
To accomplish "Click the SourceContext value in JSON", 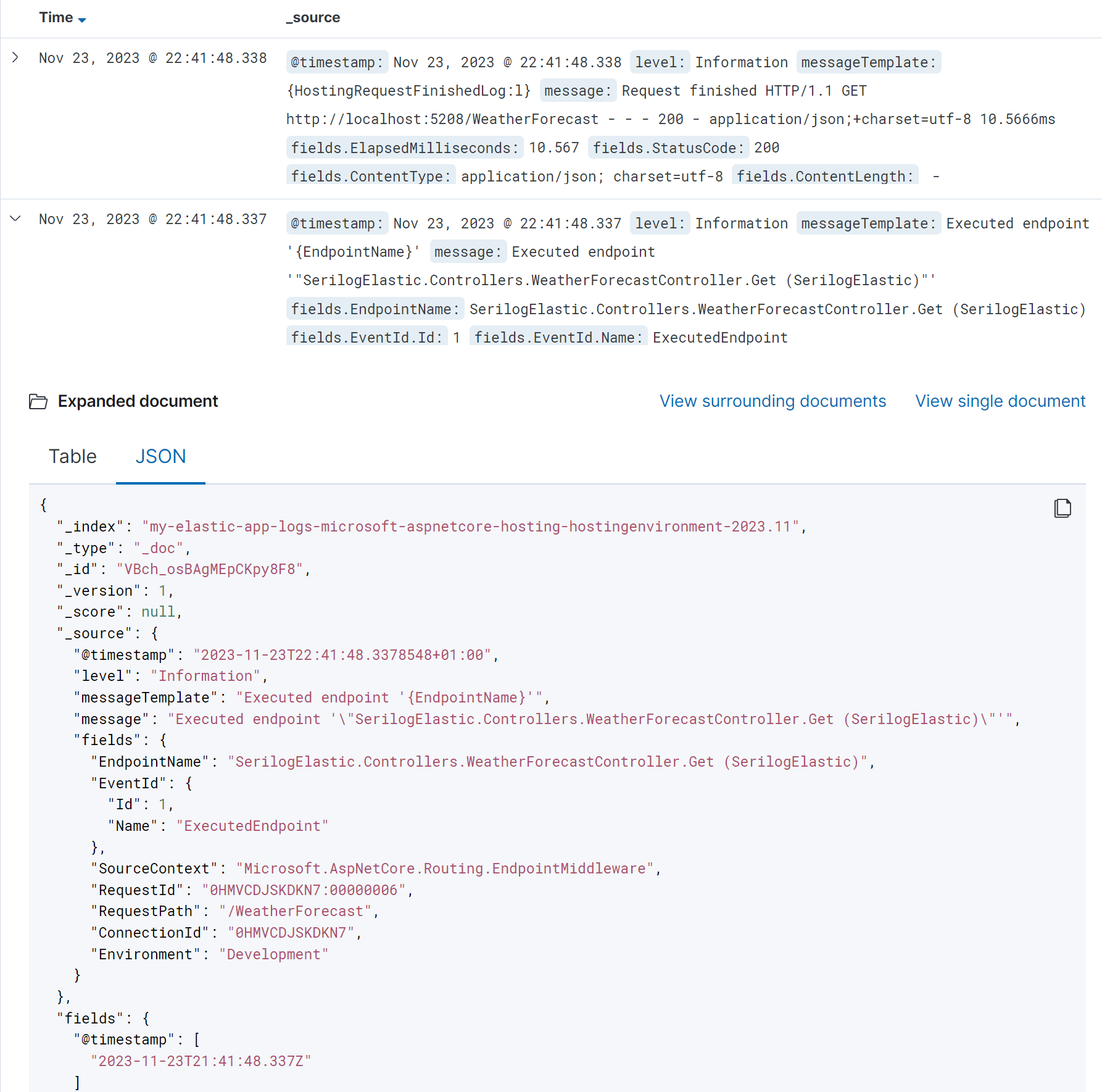I will tap(444, 869).
